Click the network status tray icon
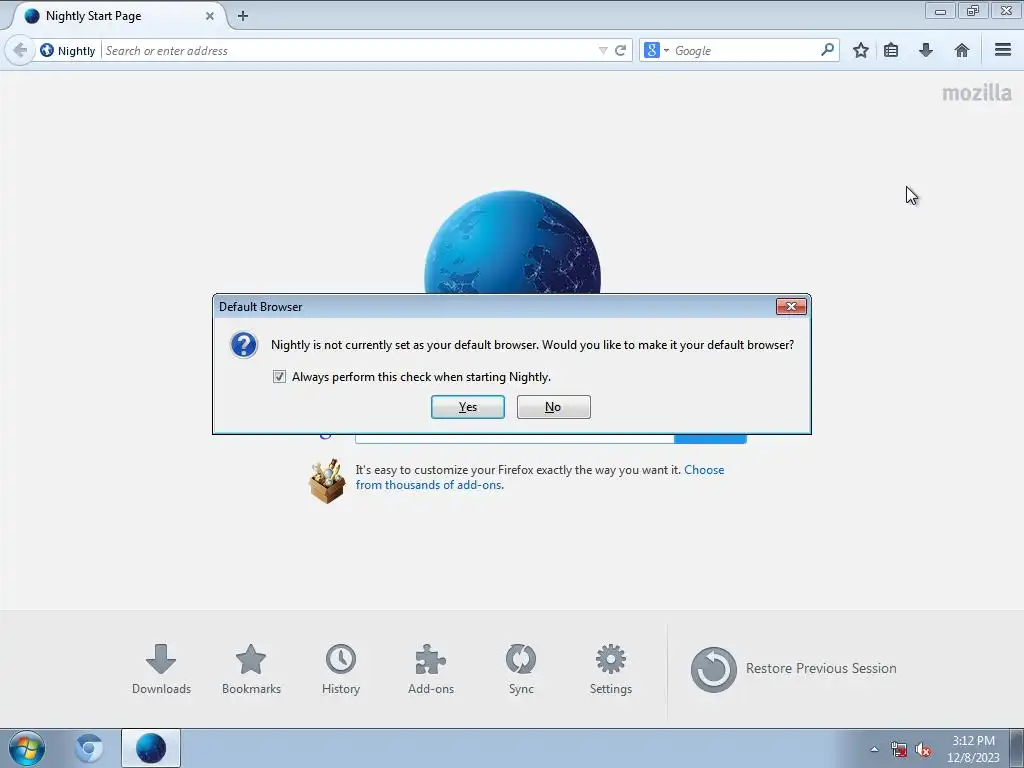This screenshot has width=1024, height=768. point(899,749)
